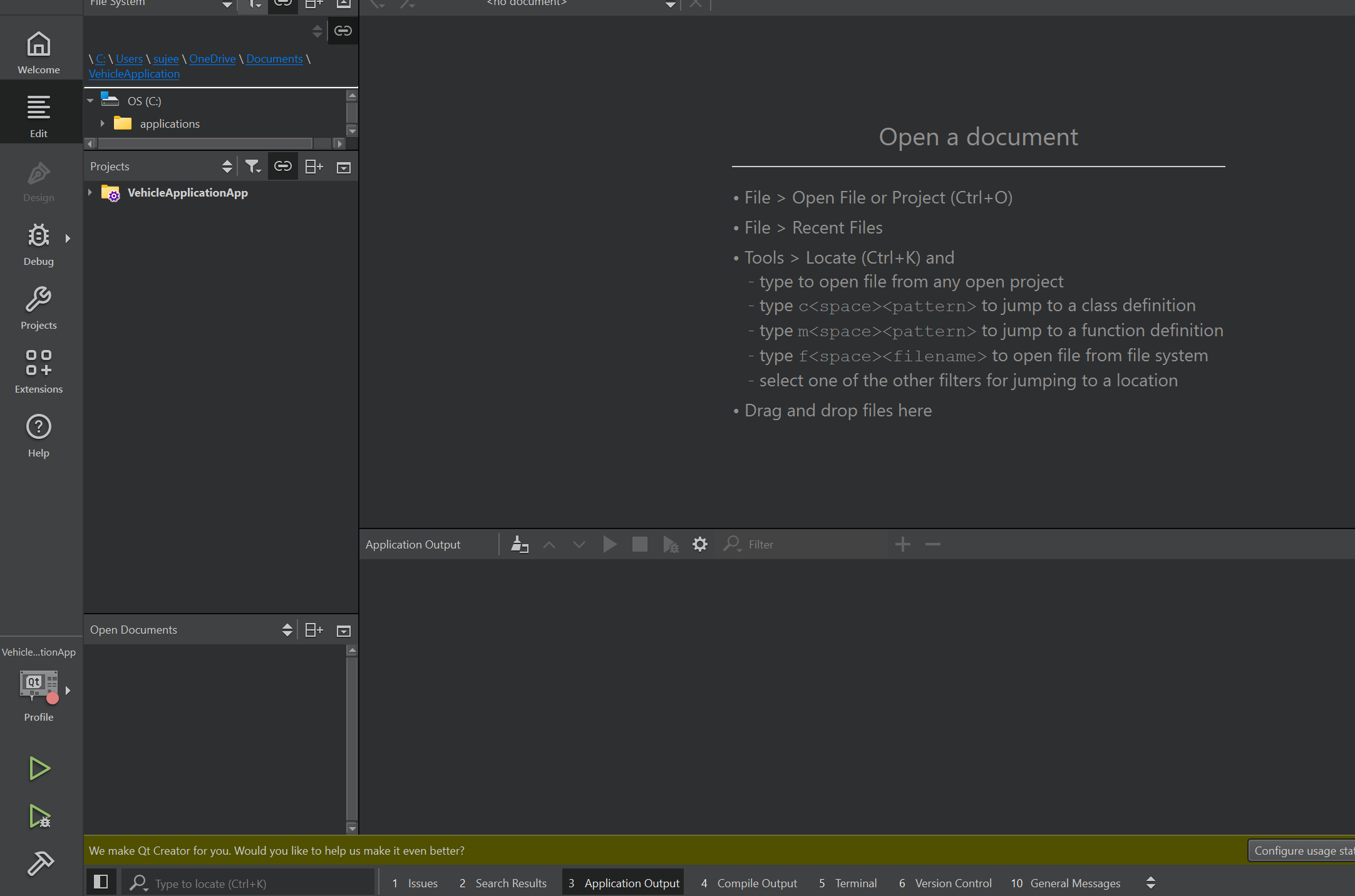Open General Messages tab
The image size is (1355, 896).
(x=1066, y=883)
